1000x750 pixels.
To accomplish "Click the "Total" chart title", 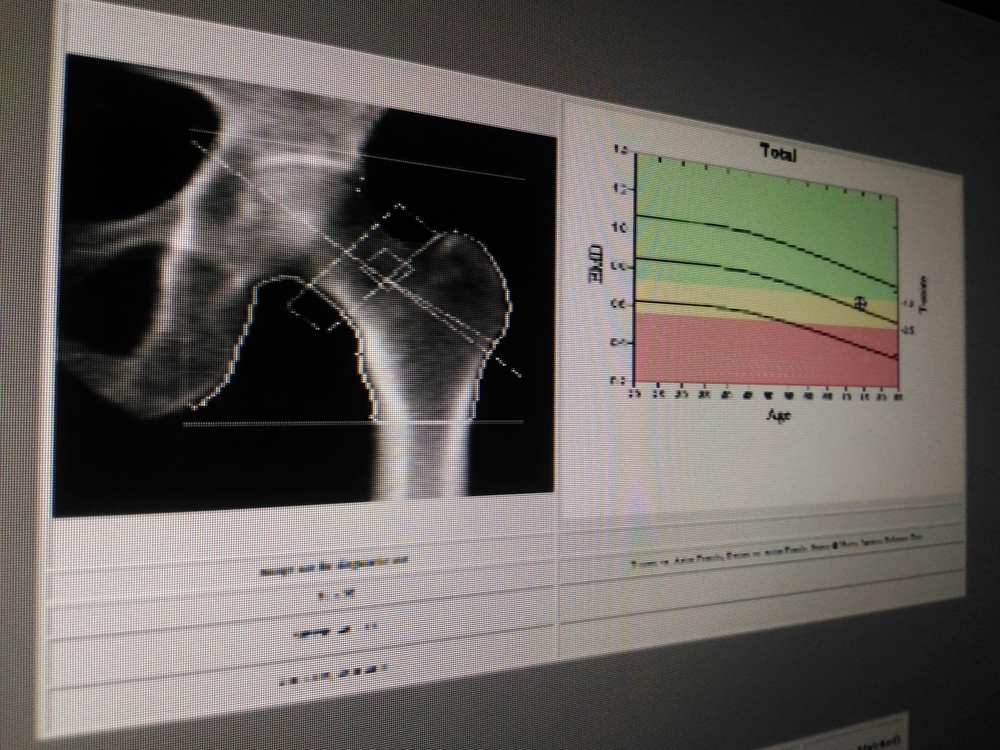I will coord(778,152).
